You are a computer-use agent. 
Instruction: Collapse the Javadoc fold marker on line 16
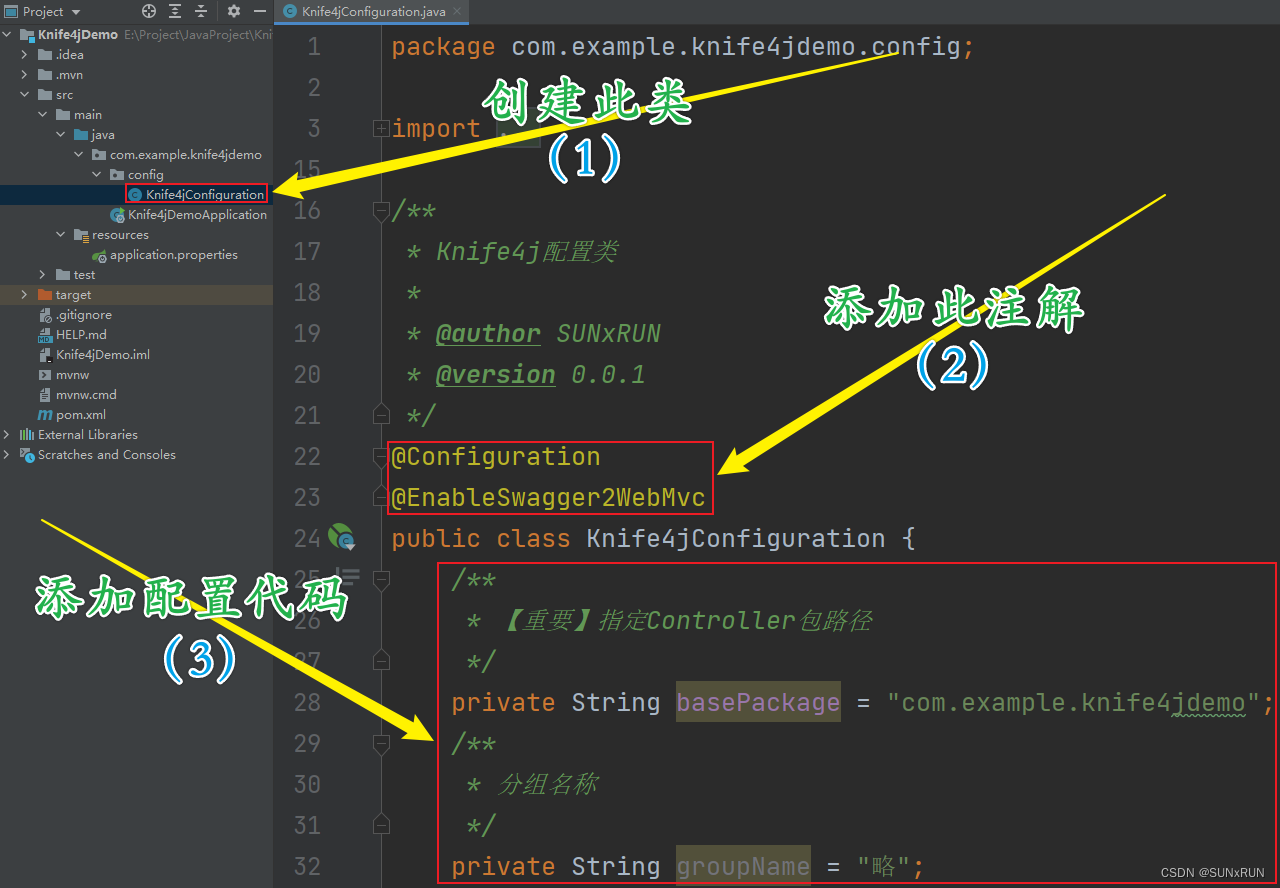[x=380, y=210]
